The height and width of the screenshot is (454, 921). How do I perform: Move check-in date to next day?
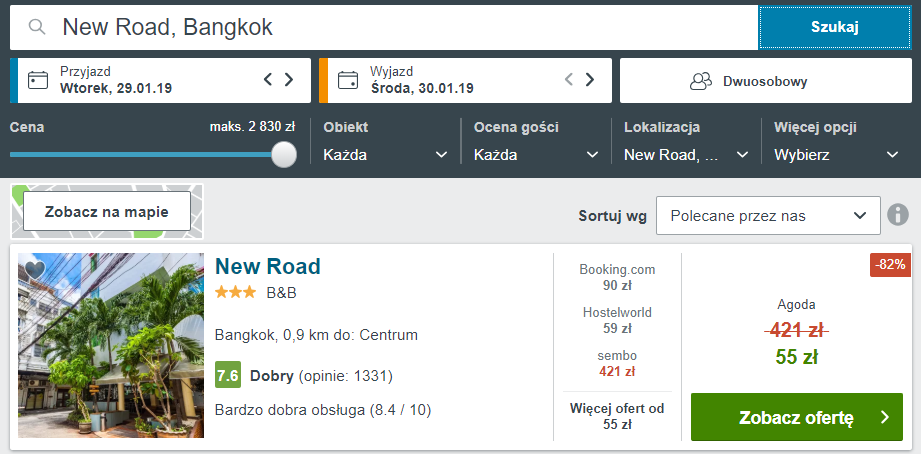click(x=289, y=79)
